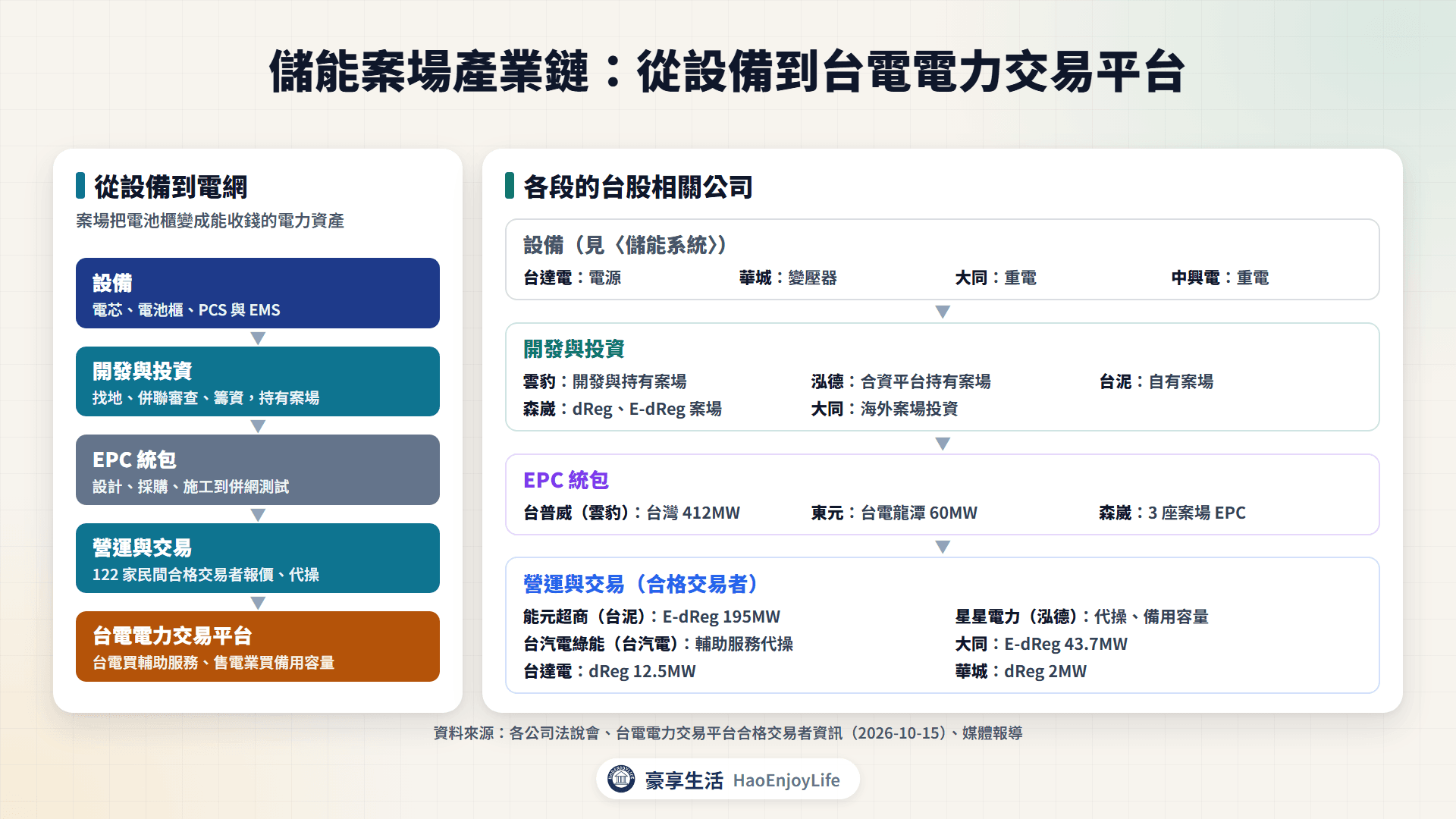This screenshot has height=819, width=1456.
Task: Click 大同：重電 entry
Action: pos(996,278)
